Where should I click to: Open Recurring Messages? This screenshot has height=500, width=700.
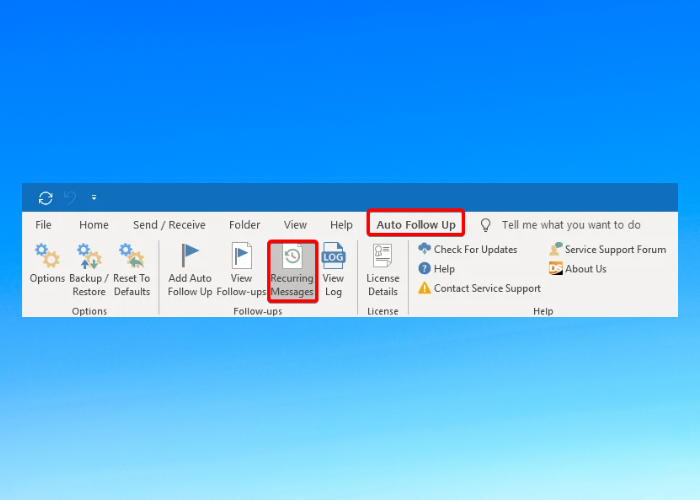point(292,271)
